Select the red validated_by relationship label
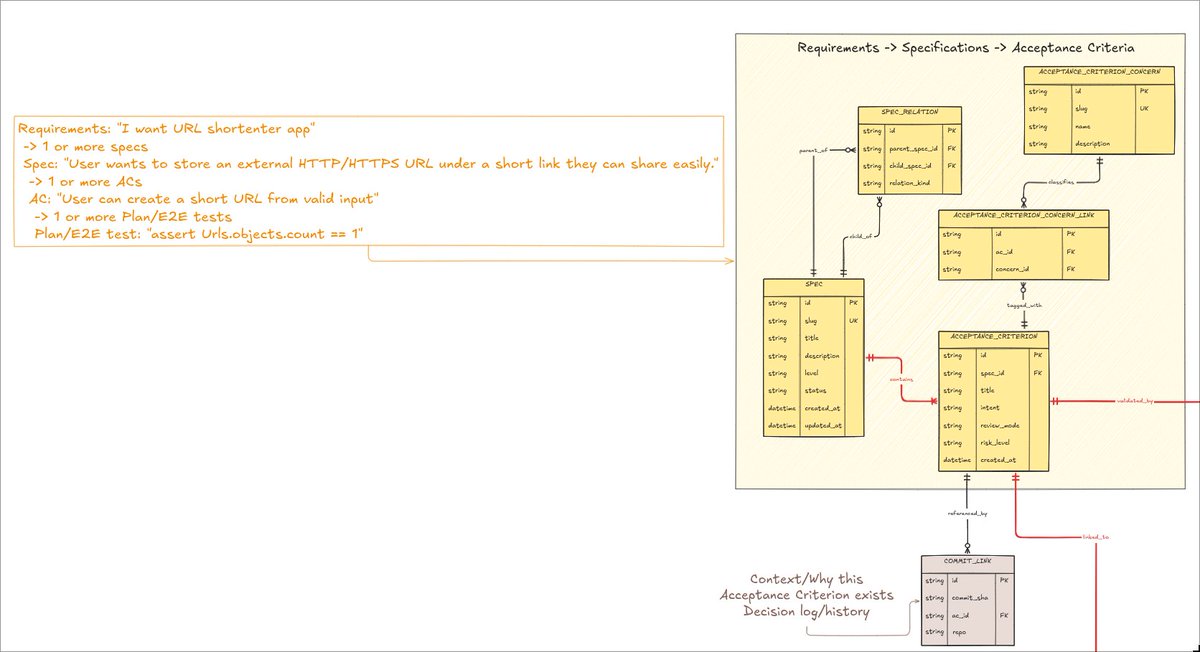This screenshot has height=652, width=1200. click(1136, 401)
